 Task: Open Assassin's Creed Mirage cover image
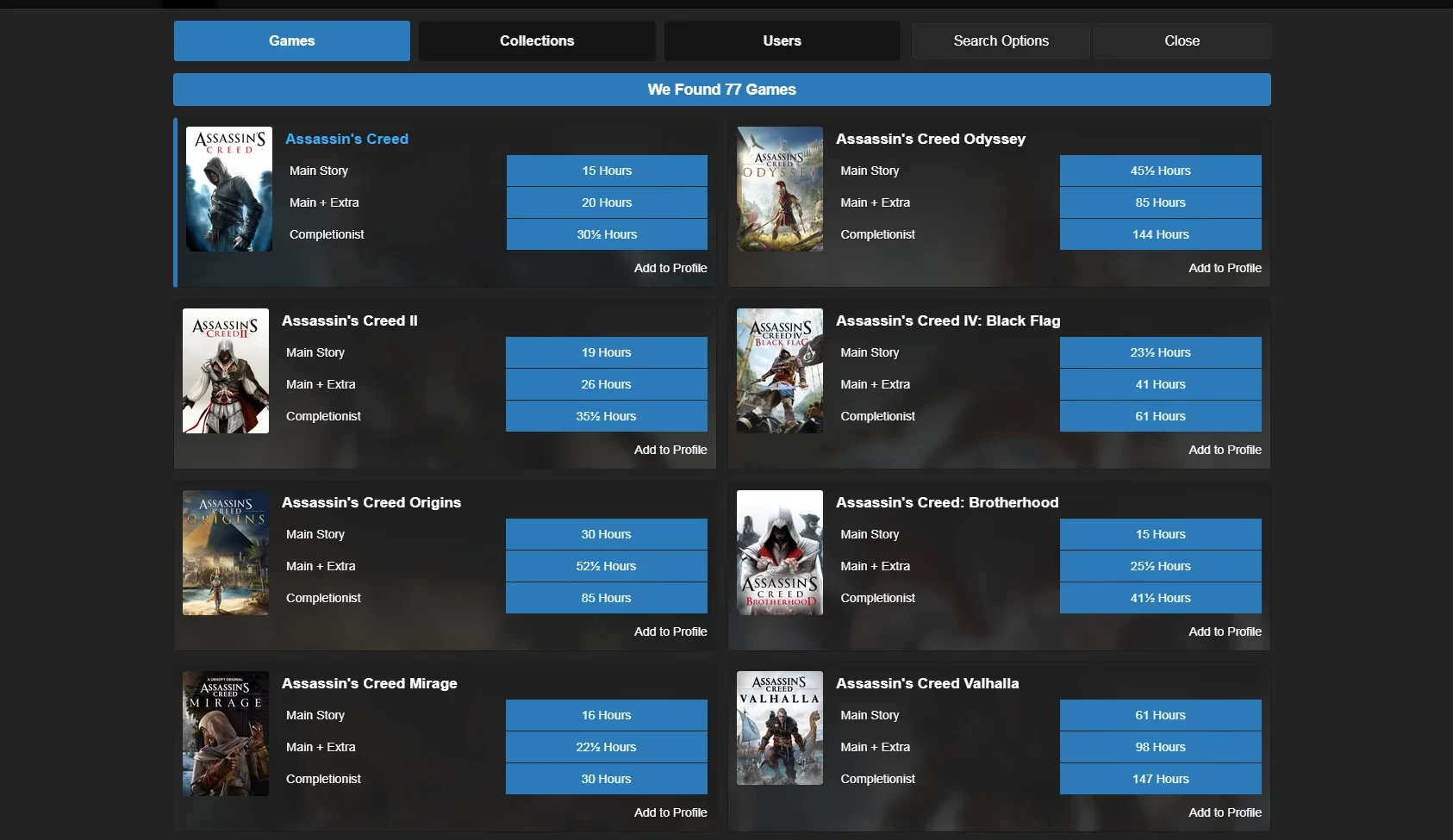[226, 734]
